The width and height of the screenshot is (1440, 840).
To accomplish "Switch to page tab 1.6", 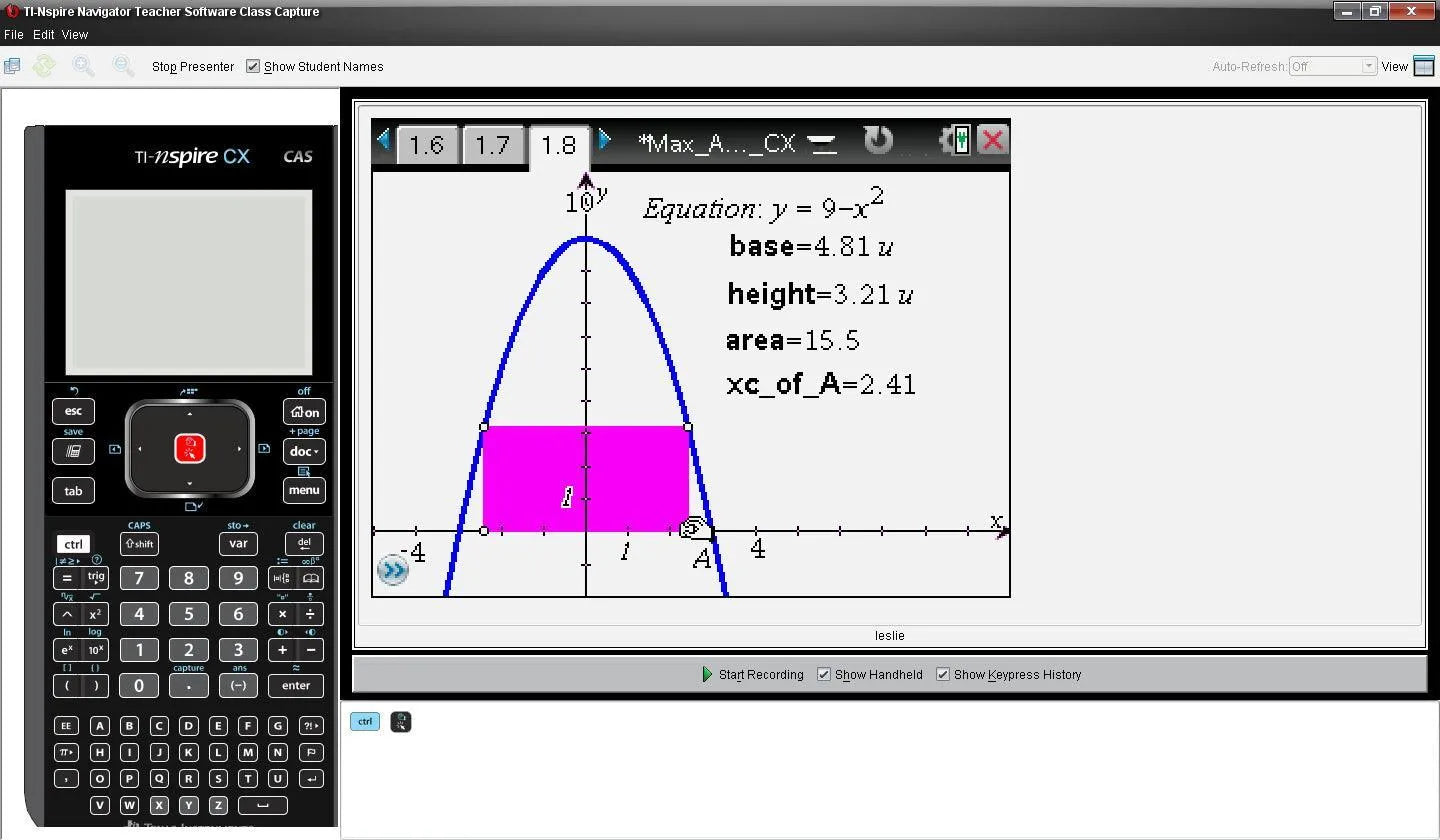I will [428, 145].
